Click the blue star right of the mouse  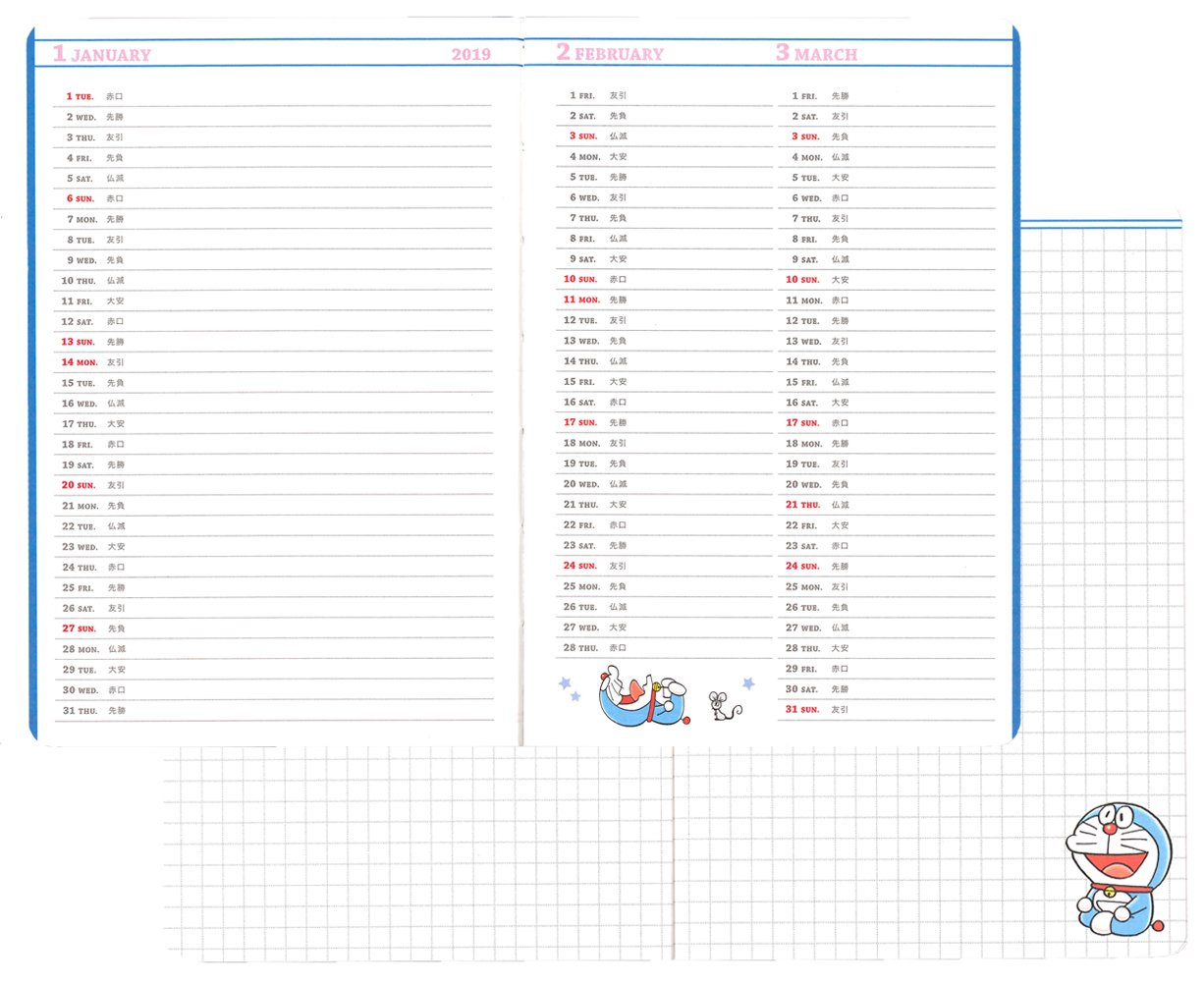click(748, 683)
